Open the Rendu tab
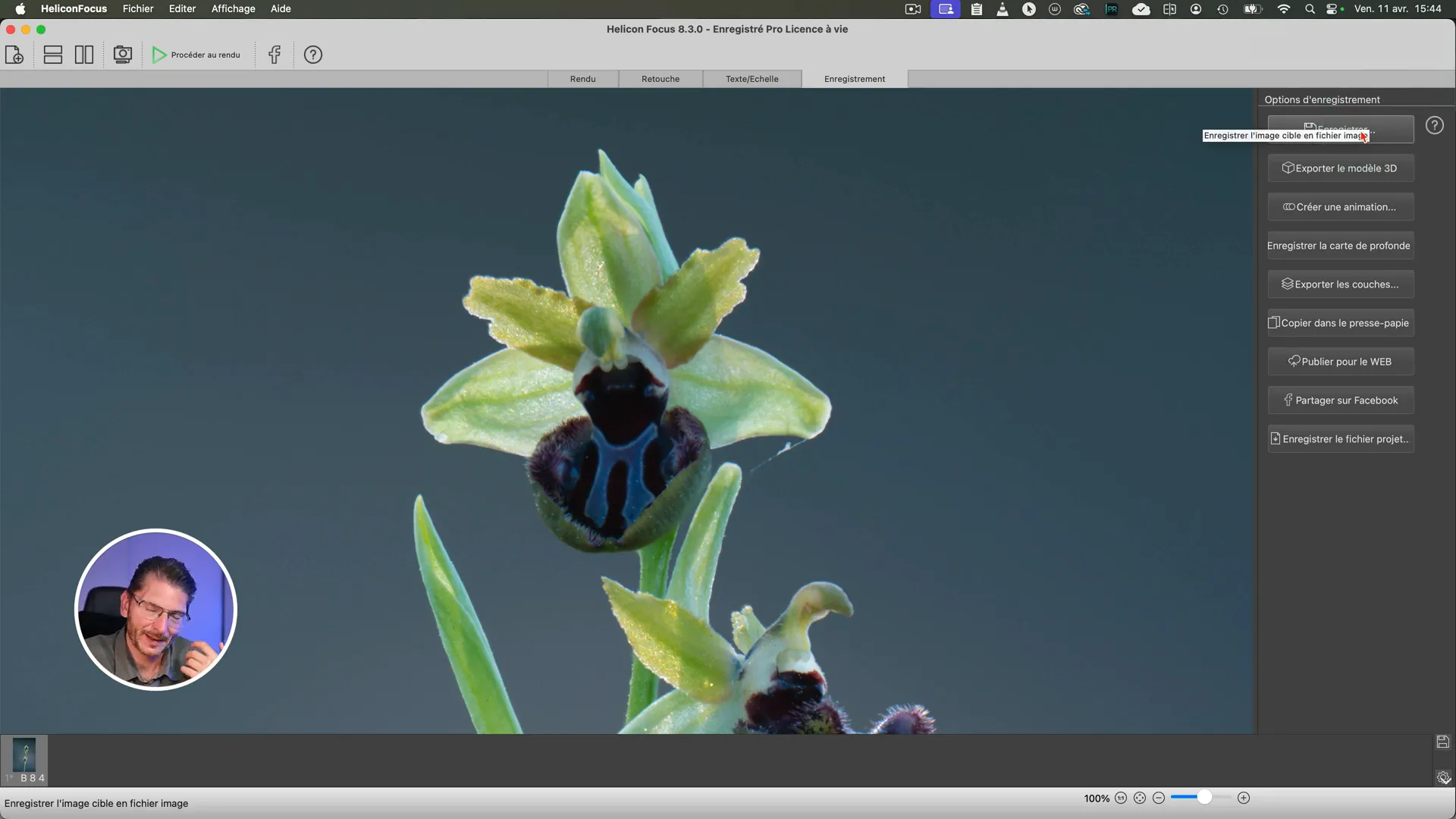The image size is (1456, 819). pyautogui.click(x=582, y=79)
